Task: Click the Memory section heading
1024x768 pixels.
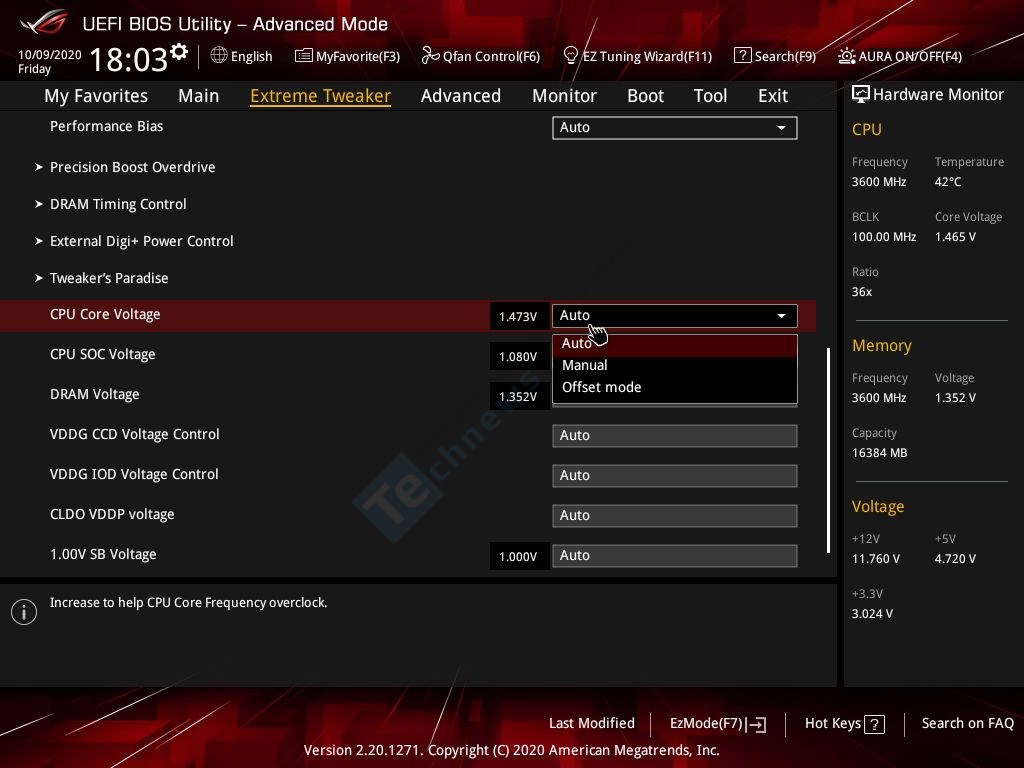Action: point(882,345)
